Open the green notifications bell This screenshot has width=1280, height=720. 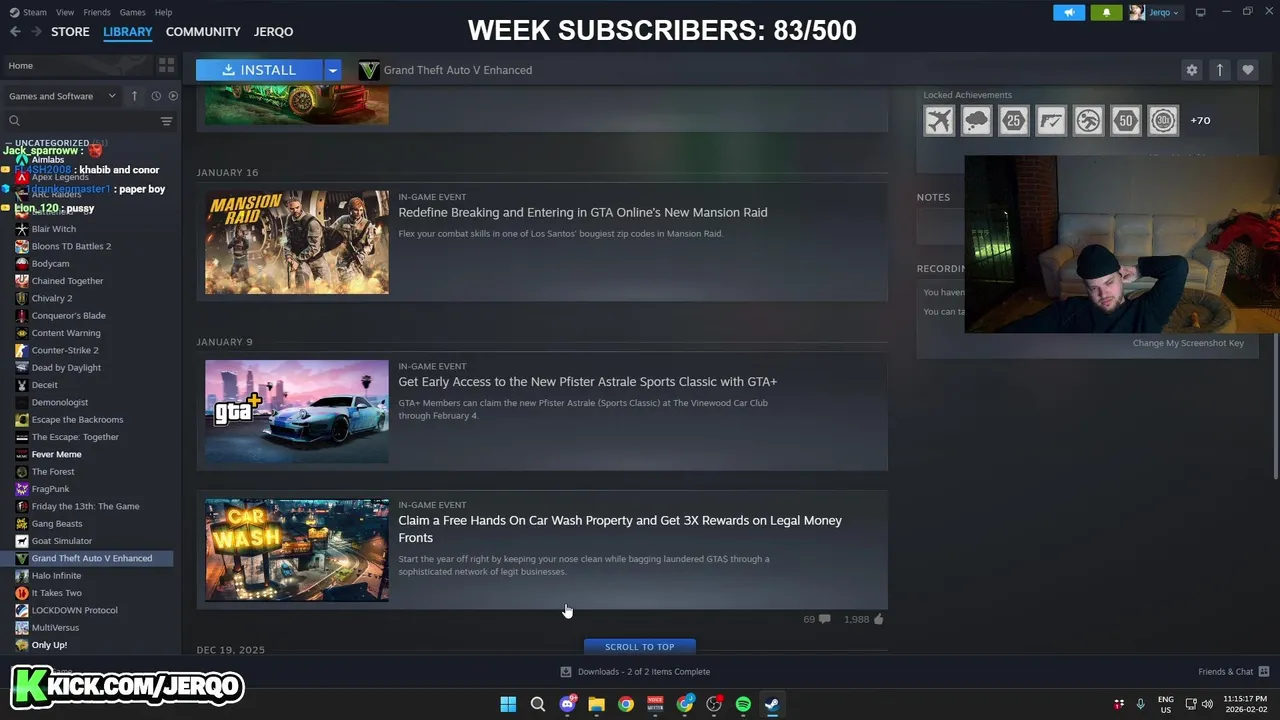click(x=1107, y=12)
